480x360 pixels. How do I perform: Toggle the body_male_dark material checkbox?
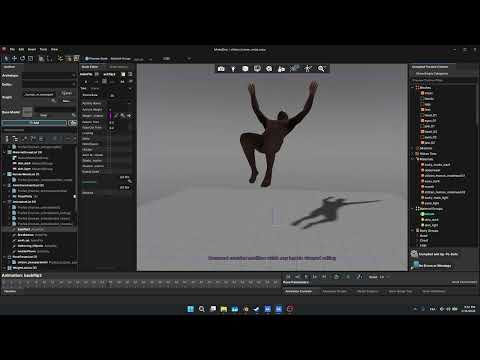point(422,165)
